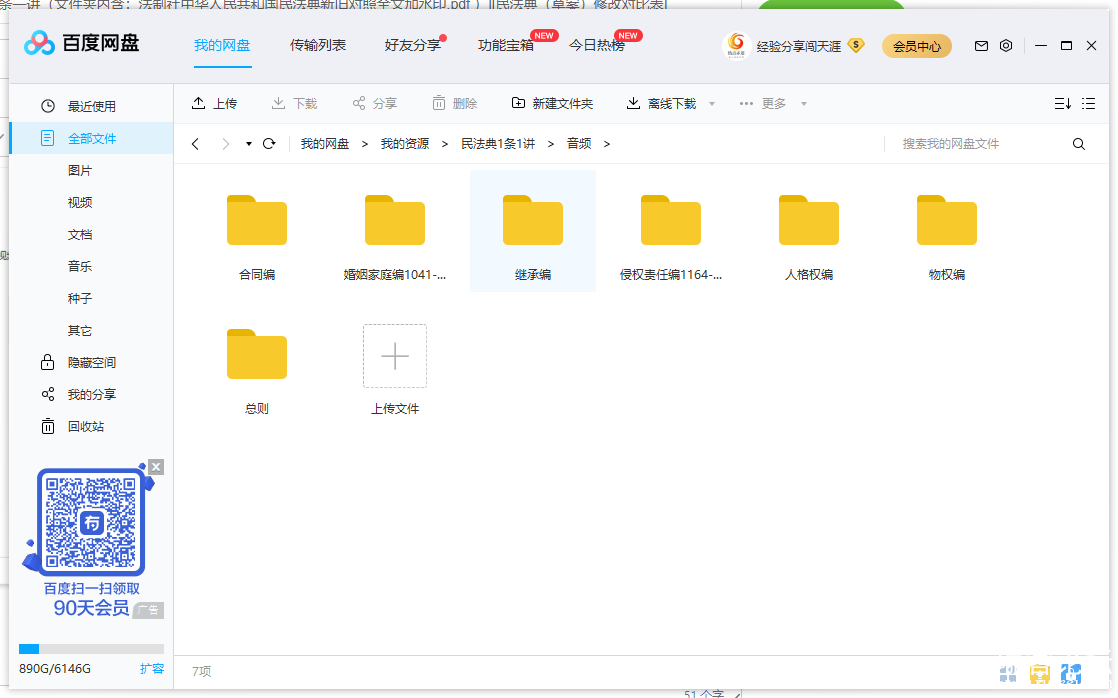Click the share icon beside 我的分享

point(48,394)
